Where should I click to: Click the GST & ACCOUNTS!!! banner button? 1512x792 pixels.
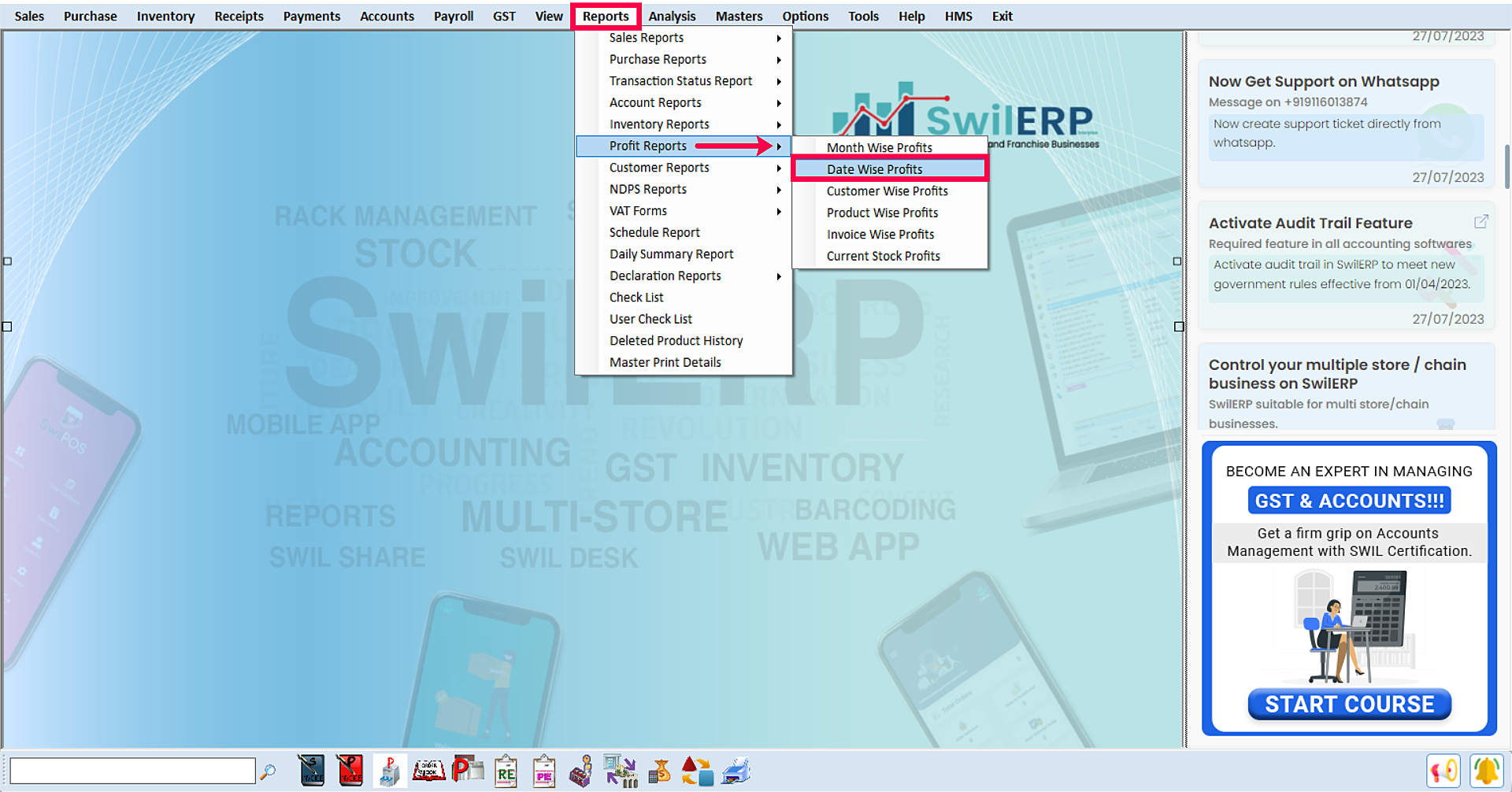1349,501
